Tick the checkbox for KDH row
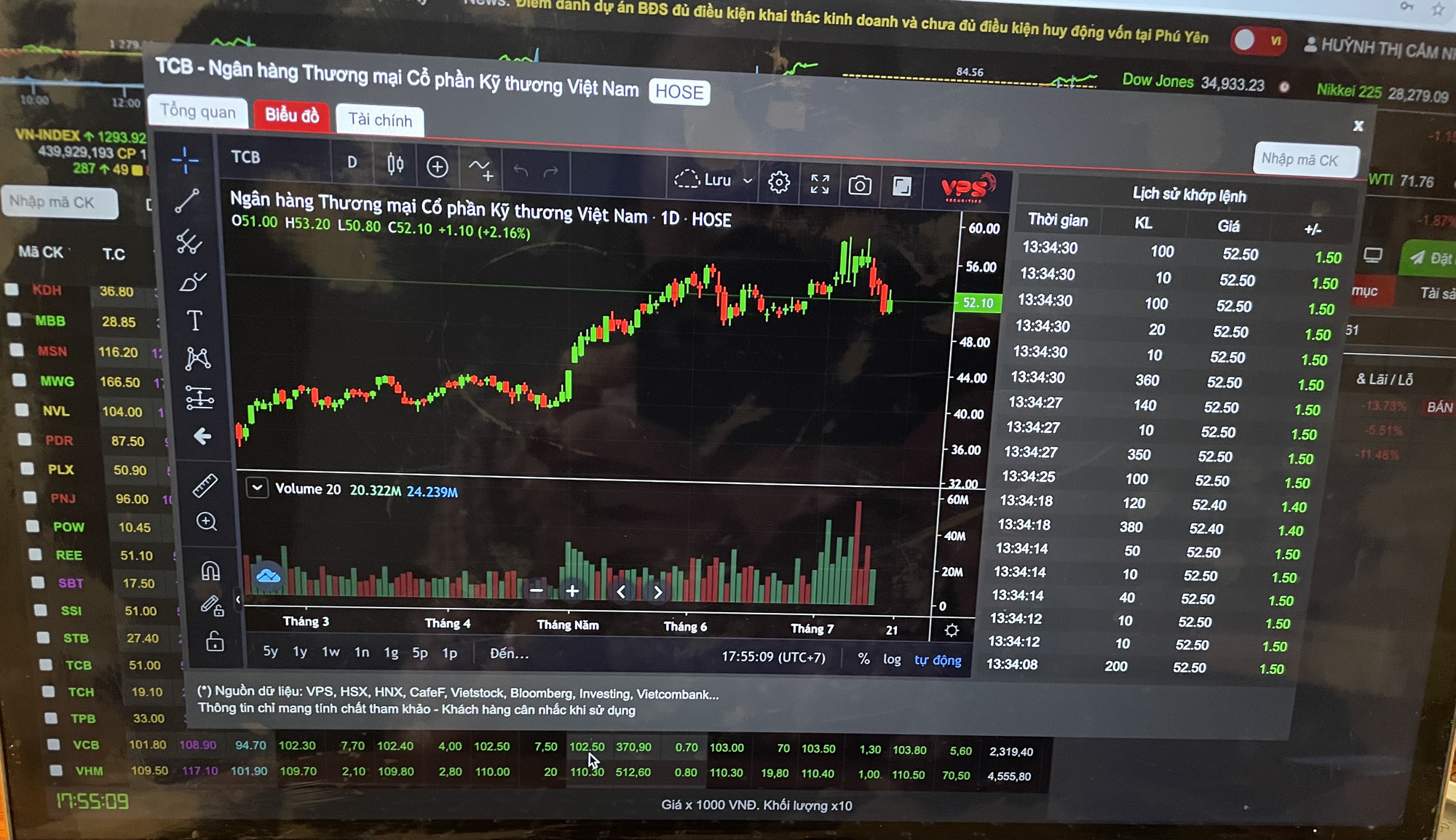The image size is (1456, 840). 12,289
